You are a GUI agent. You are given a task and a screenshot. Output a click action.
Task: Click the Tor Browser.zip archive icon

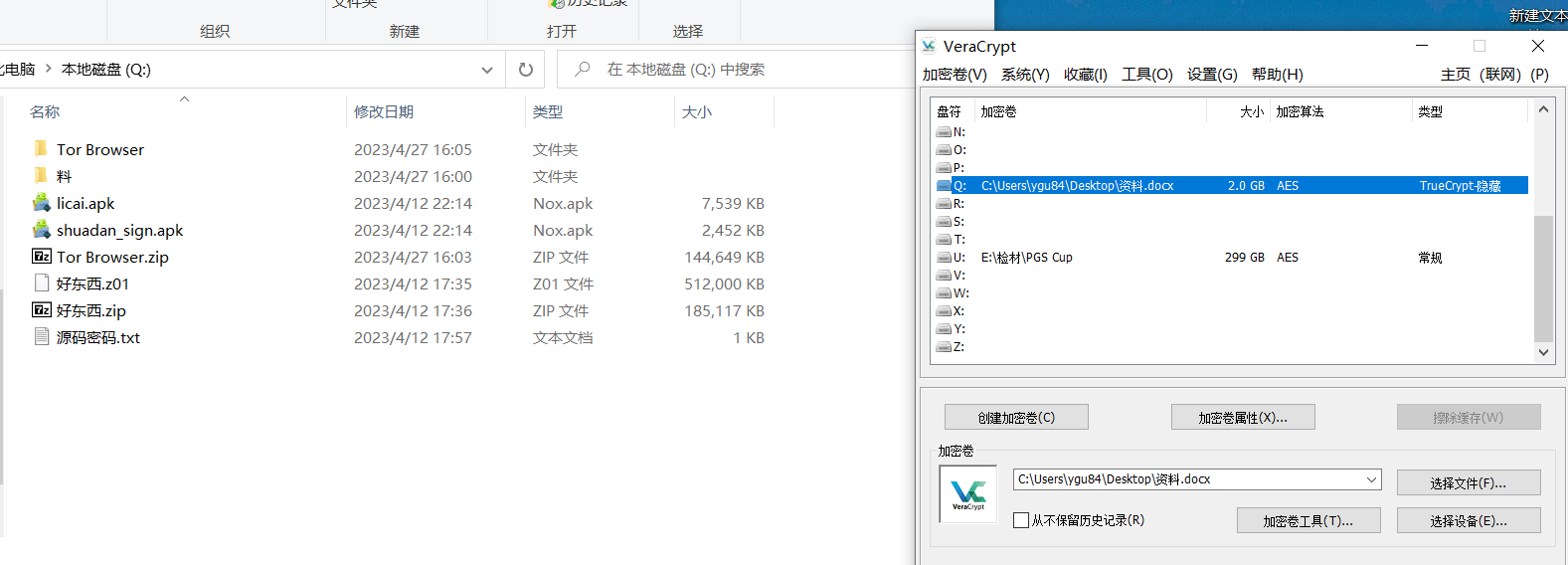pos(41,257)
